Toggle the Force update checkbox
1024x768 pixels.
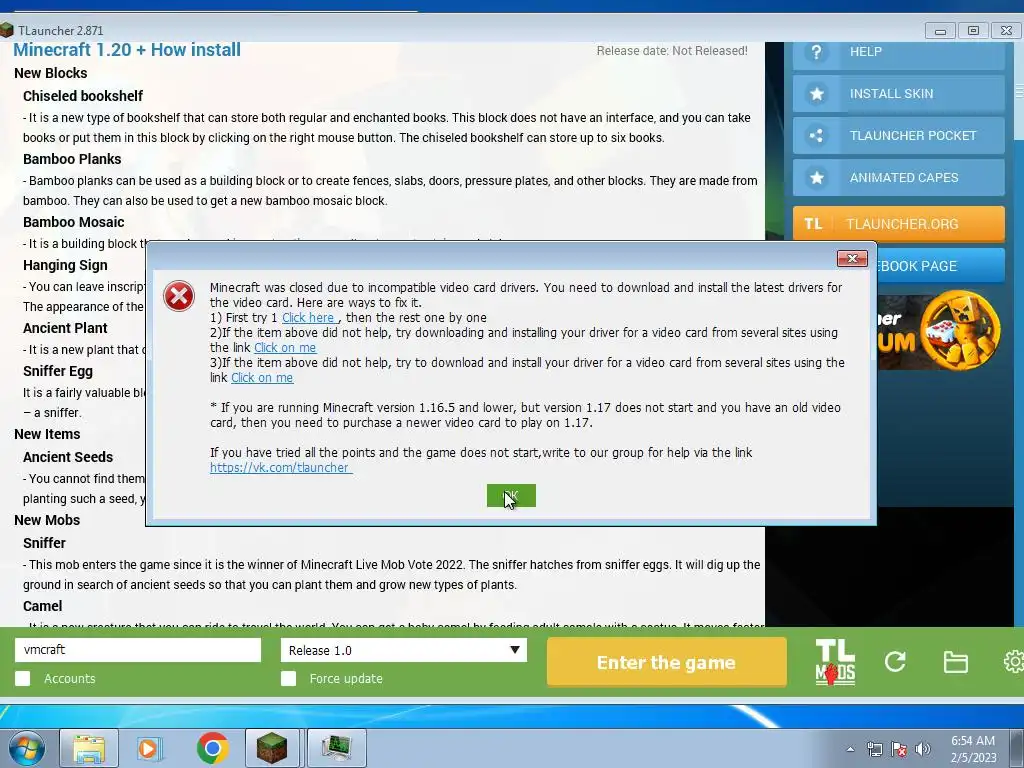(x=289, y=679)
